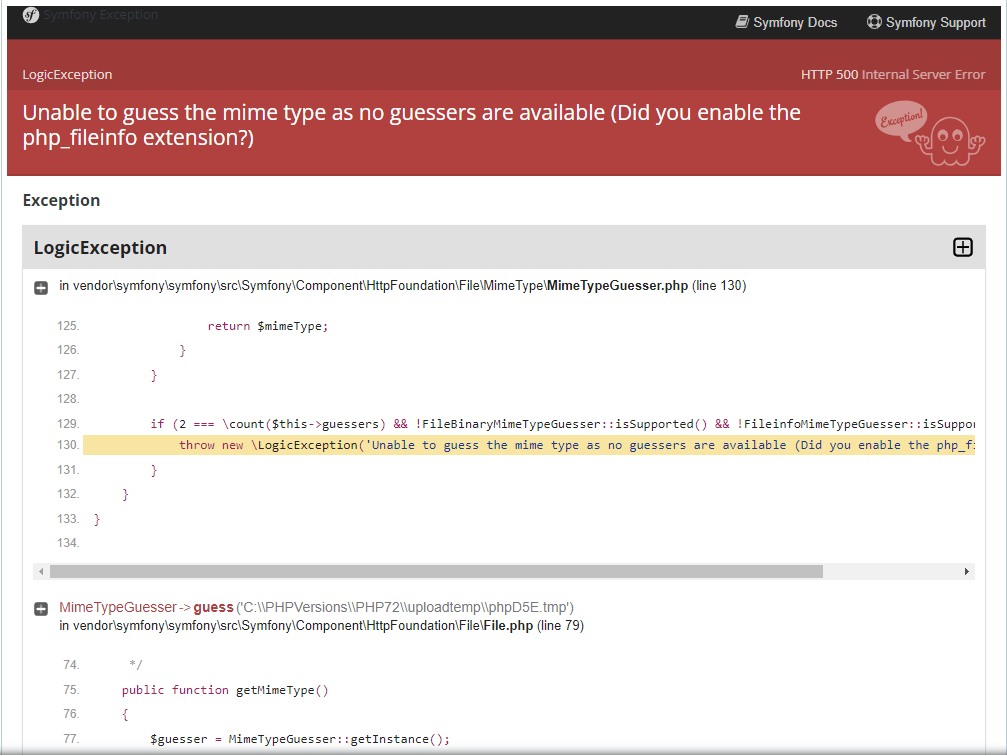Viewport: 1007px width, 756px height.
Task: Click the horizontal code scrollbar thumb
Action: coord(436,572)
